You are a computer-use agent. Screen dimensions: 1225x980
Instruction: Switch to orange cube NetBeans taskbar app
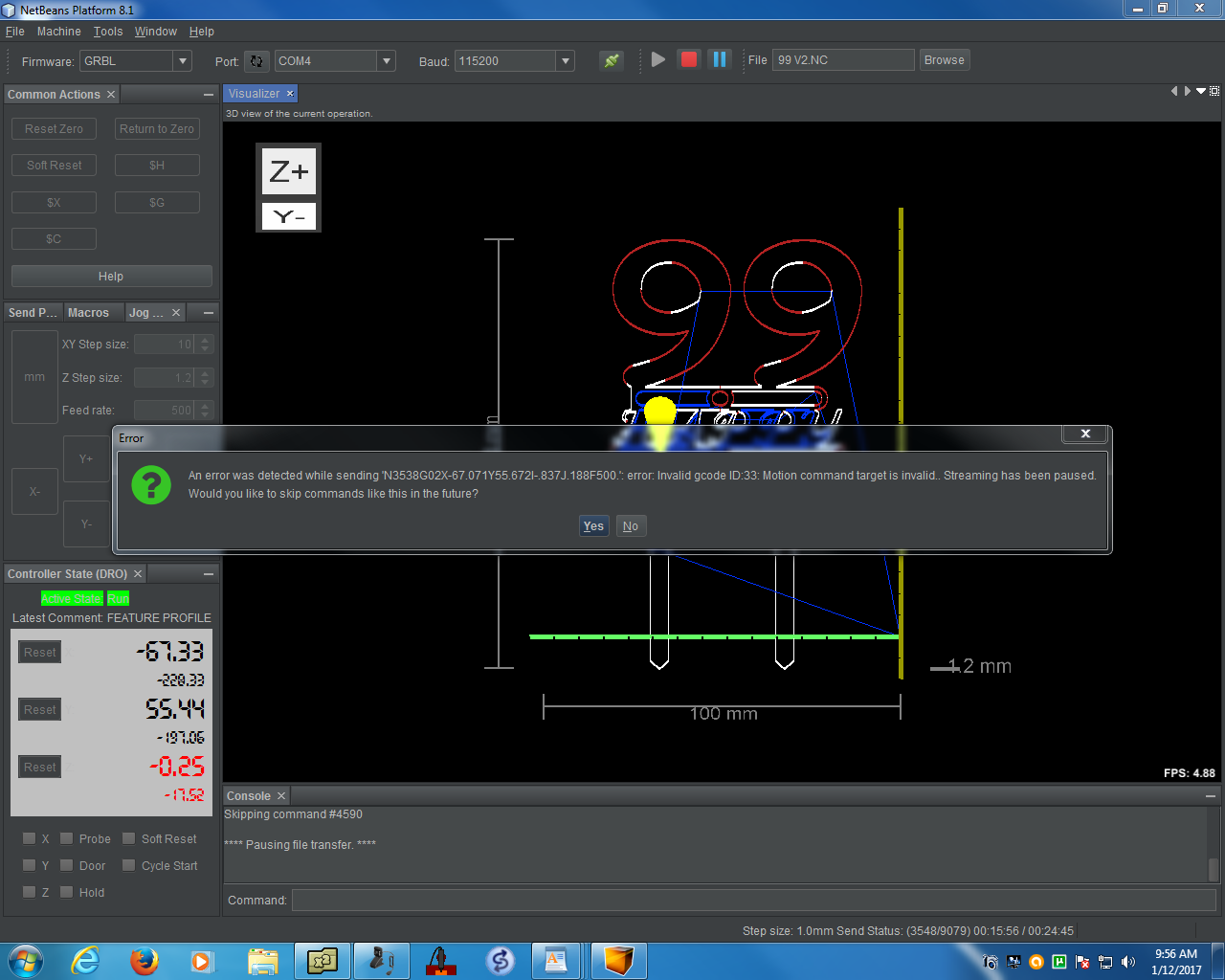[x=618, y=961]
